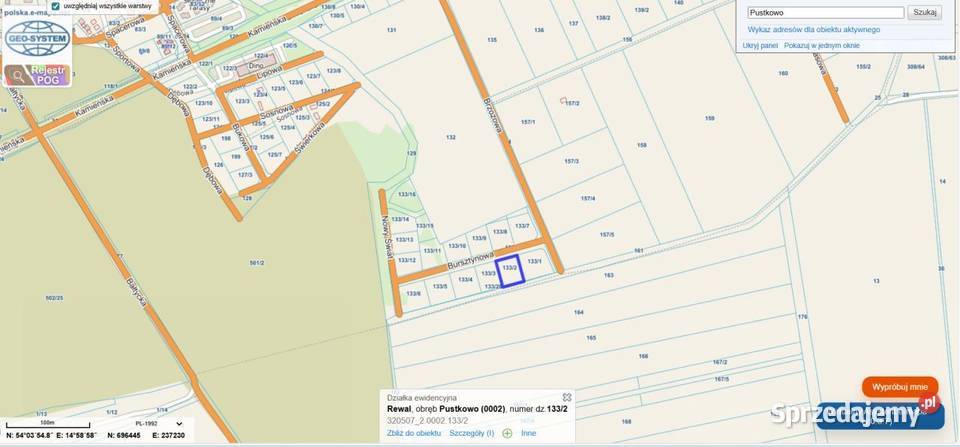
Task: Click parcel label 157/1 on the map
Action: [528, 122]
